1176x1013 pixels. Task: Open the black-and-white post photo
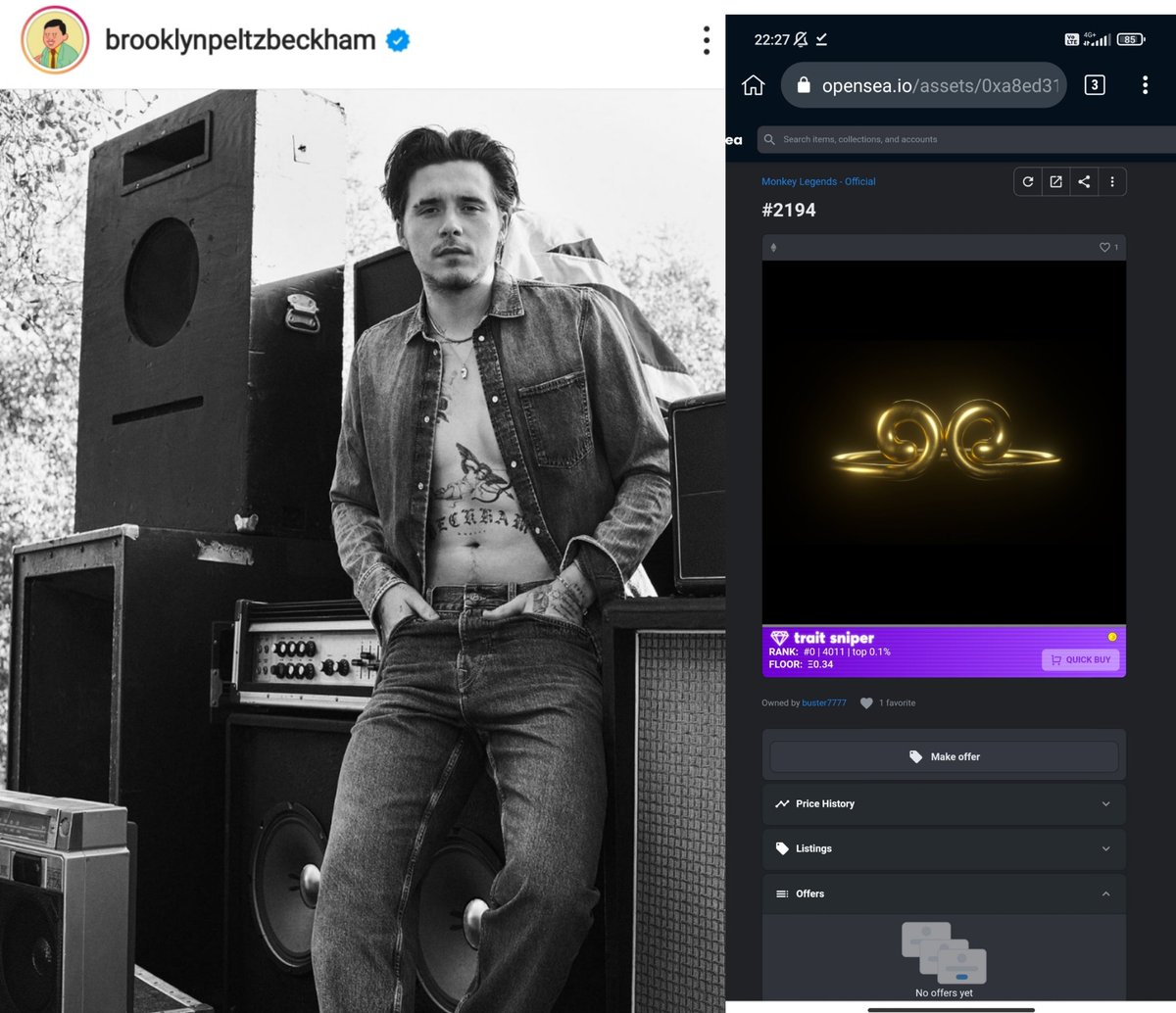click(x=363, y=551)
